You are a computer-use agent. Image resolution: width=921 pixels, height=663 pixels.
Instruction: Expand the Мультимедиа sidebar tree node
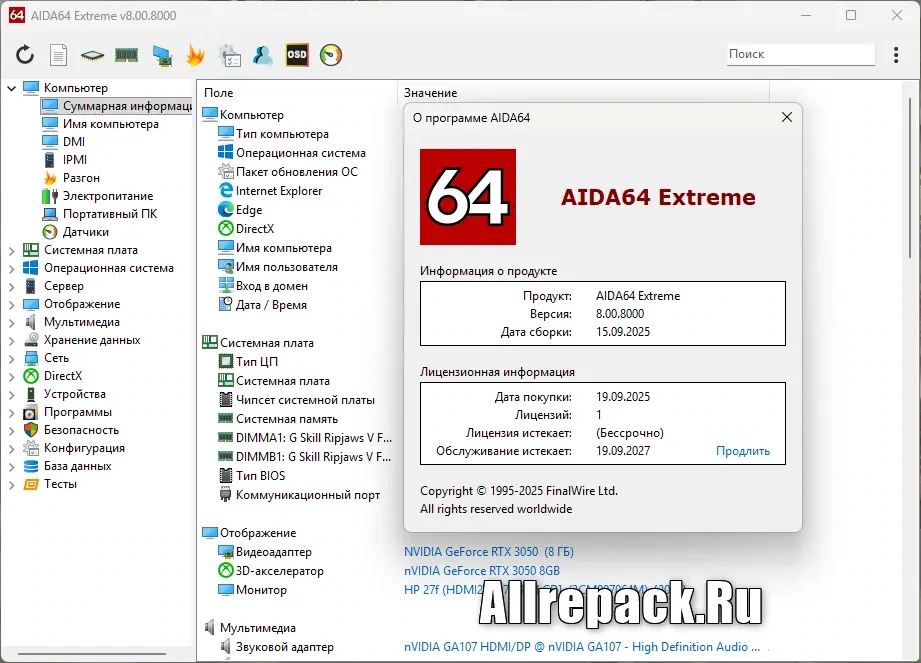(12, 323)
